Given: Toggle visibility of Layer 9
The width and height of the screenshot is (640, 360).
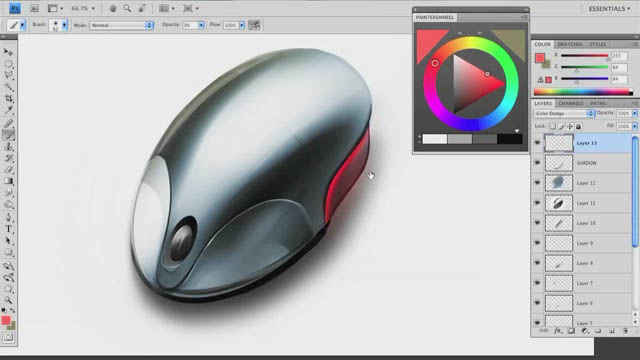Looking at the screenshot, I should click(537, 243).
